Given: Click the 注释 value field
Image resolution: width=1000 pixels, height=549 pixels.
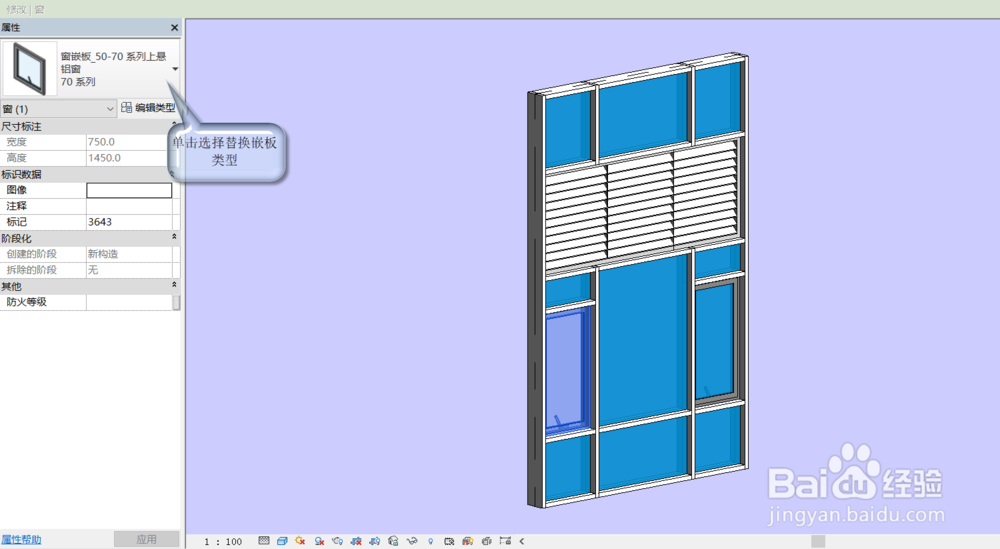Looking at the screenshot, I should coord(129,206).
